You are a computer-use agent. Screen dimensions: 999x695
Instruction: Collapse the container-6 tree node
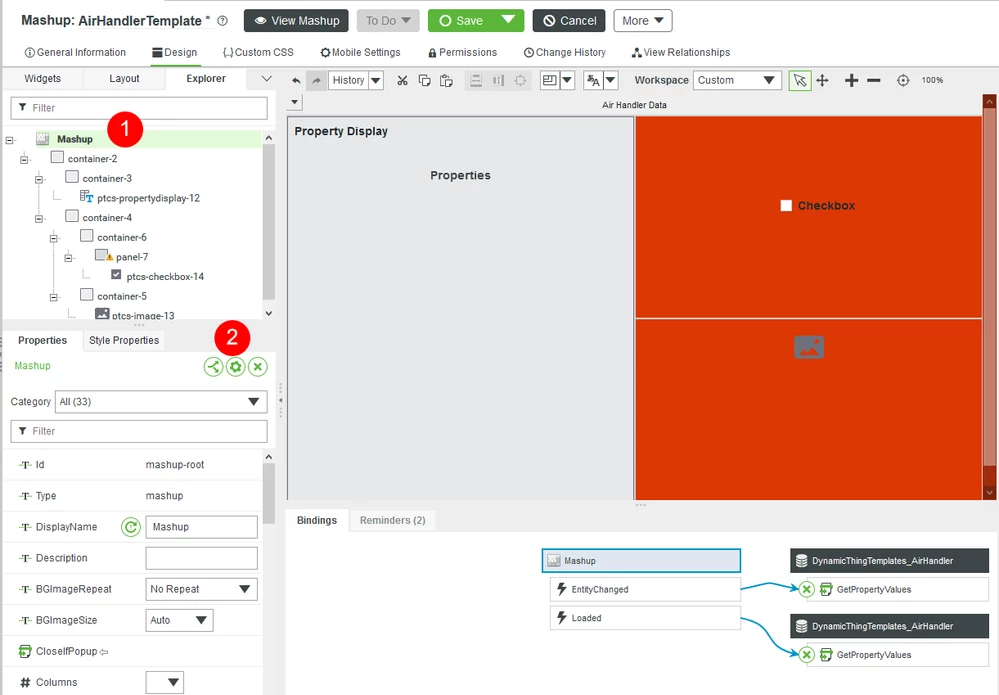click(x=54, y=238)
